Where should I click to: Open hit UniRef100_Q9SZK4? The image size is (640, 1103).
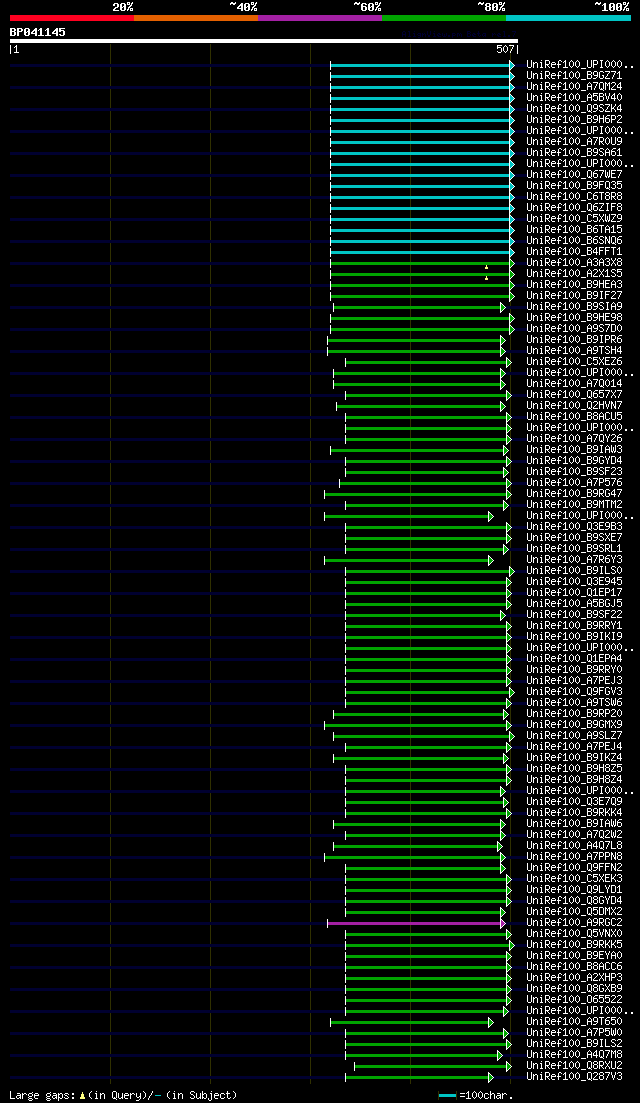point(574,108)
